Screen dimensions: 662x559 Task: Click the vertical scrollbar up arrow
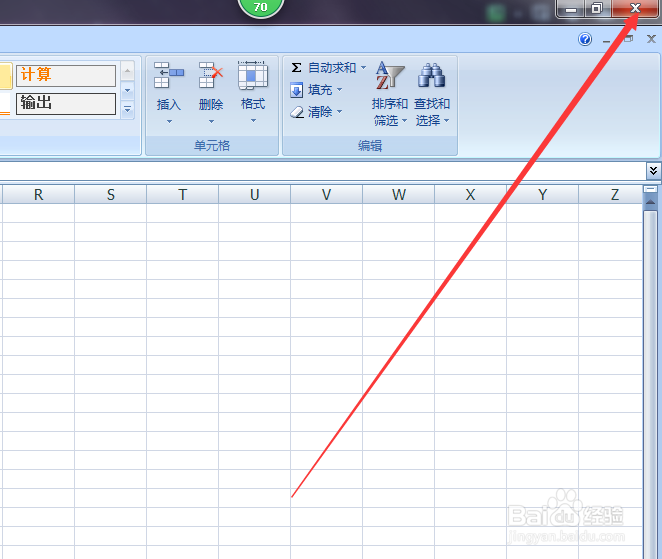pos(650,202)
